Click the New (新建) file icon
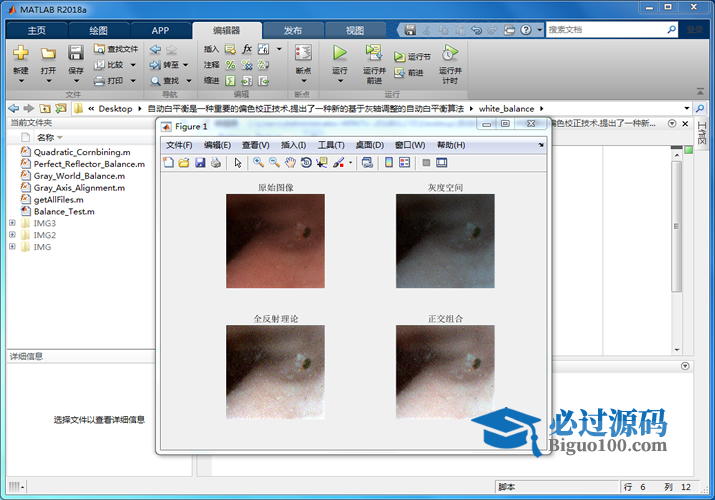Screen dimensions: 715x500 (x=21, y=53)
